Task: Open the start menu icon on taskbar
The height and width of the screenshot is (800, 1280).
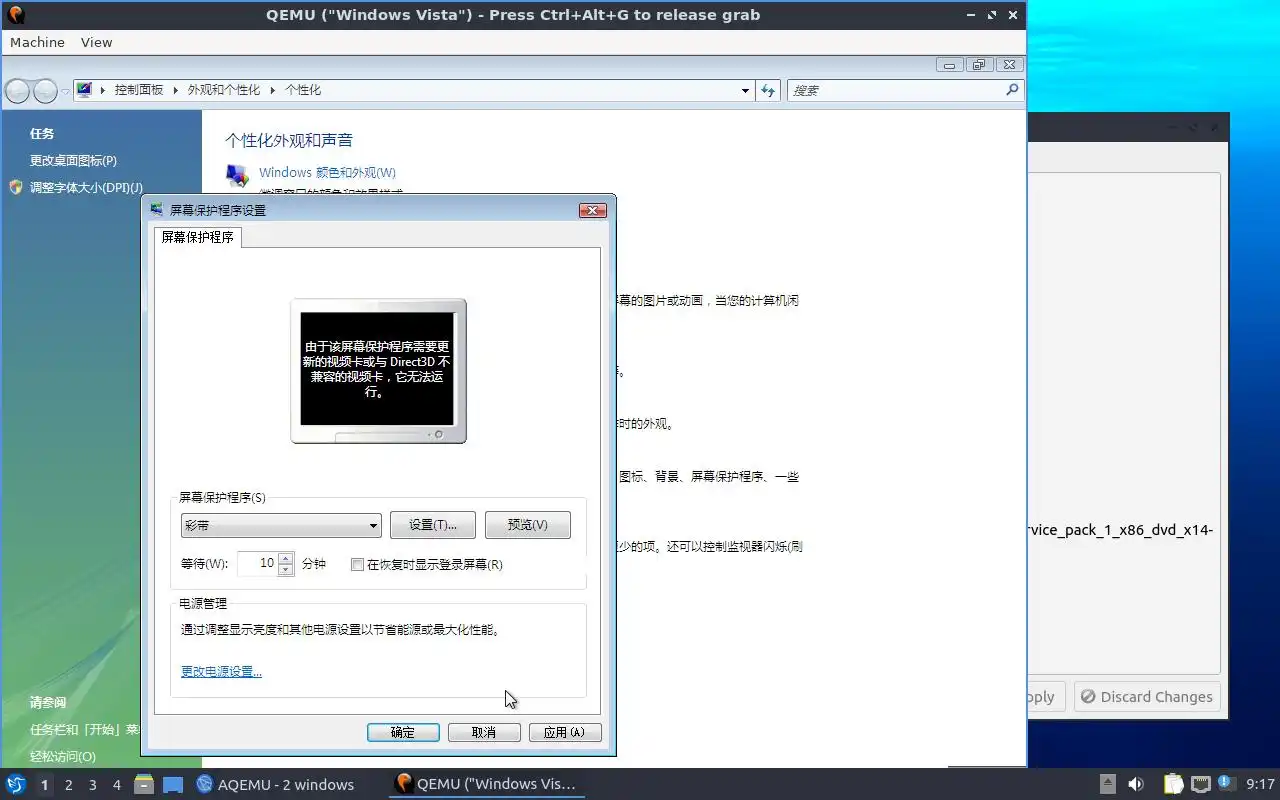Action: click(16, 785)
